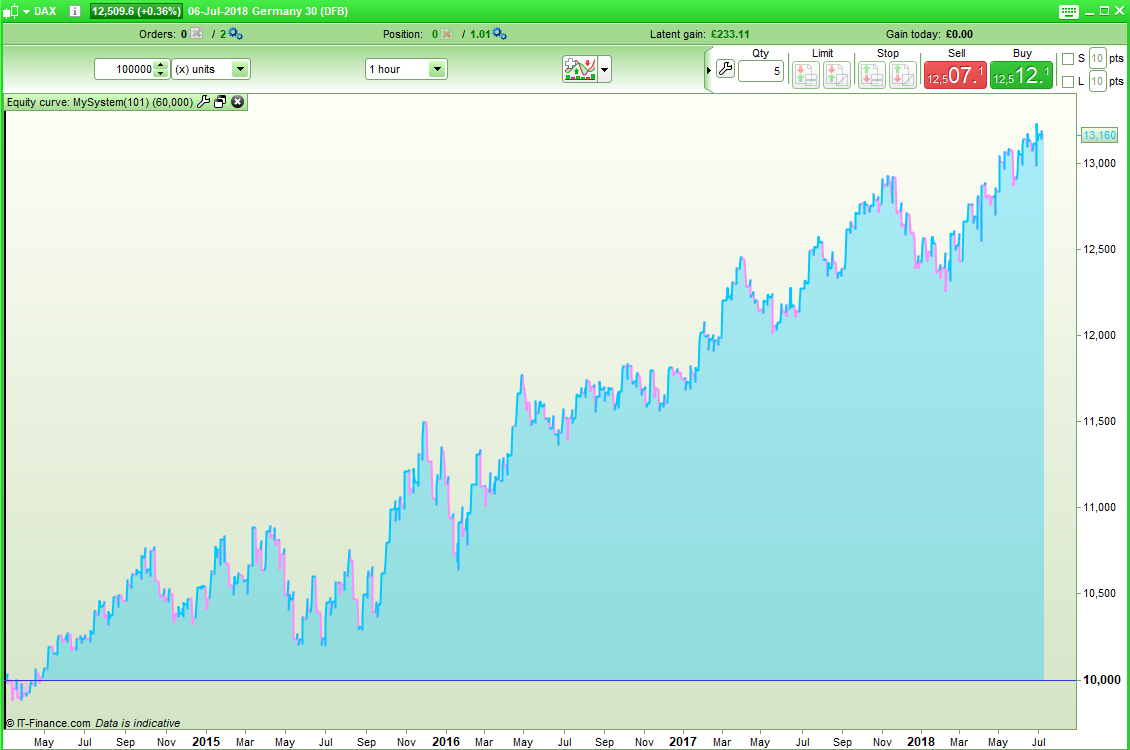Close position cross icon
Image resolution: width=1130 pixels, height=750 pixels.
coord(447,34)
